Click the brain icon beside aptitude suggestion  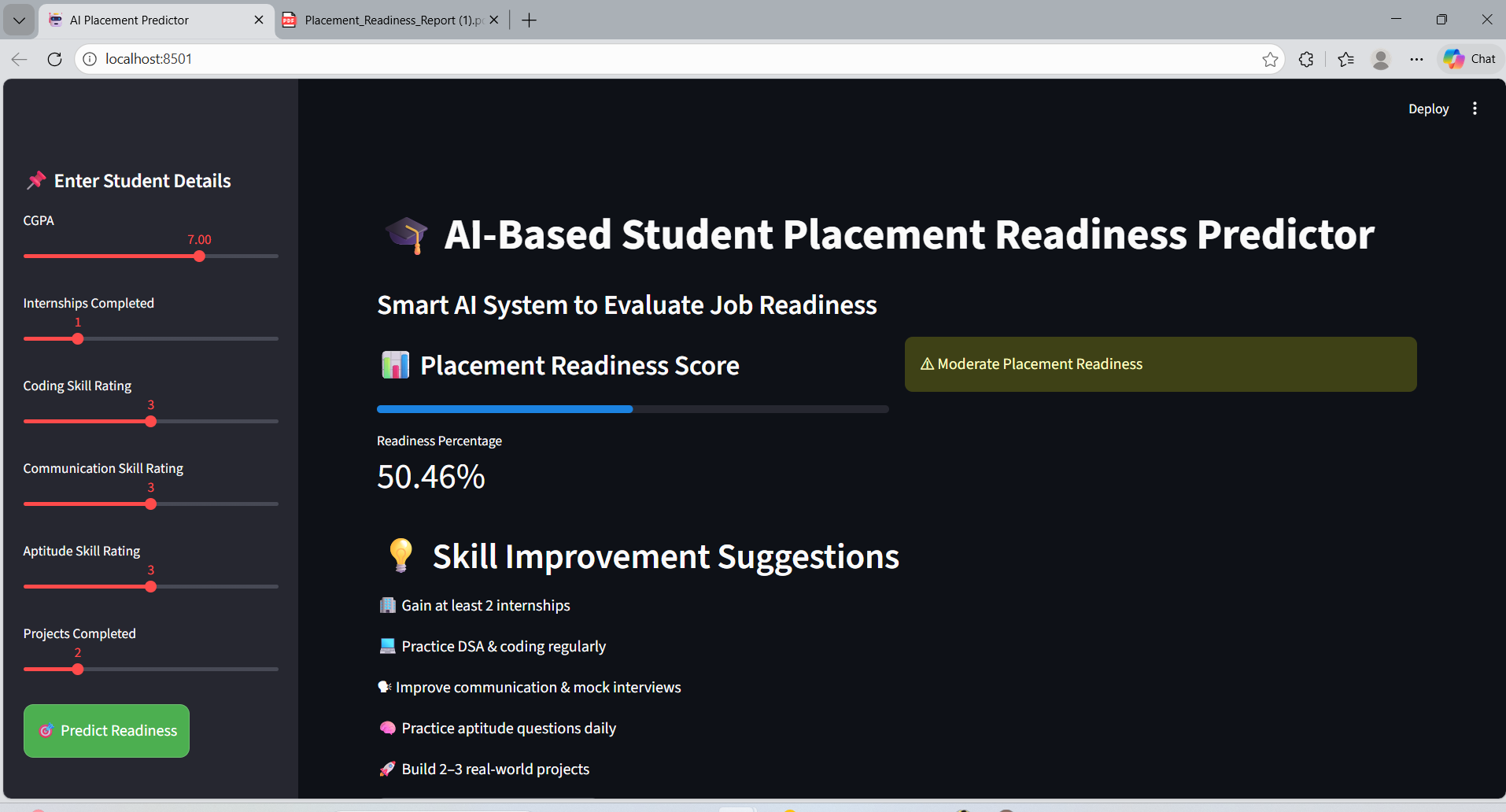[387, 728]
